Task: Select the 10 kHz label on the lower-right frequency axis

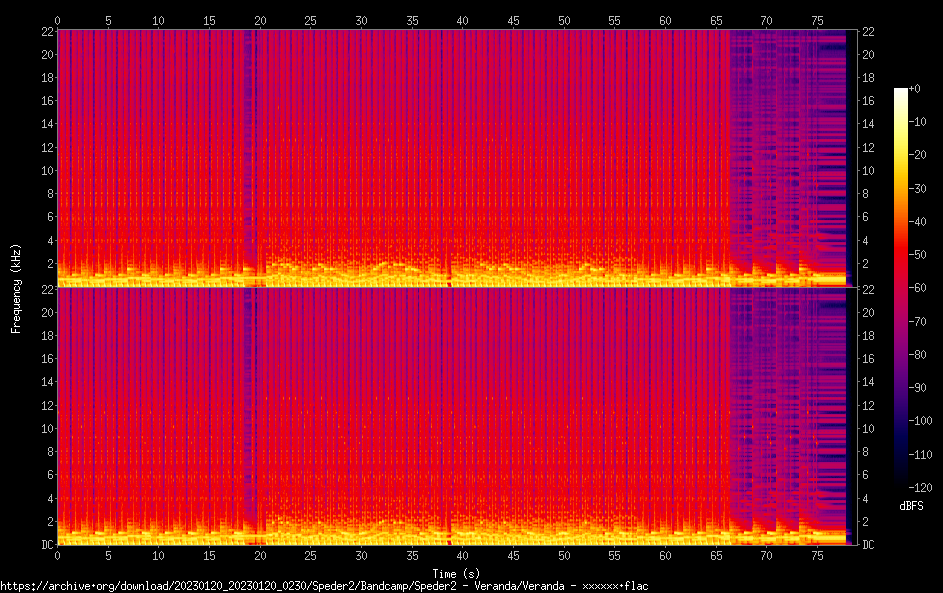Action: (869, 429)
